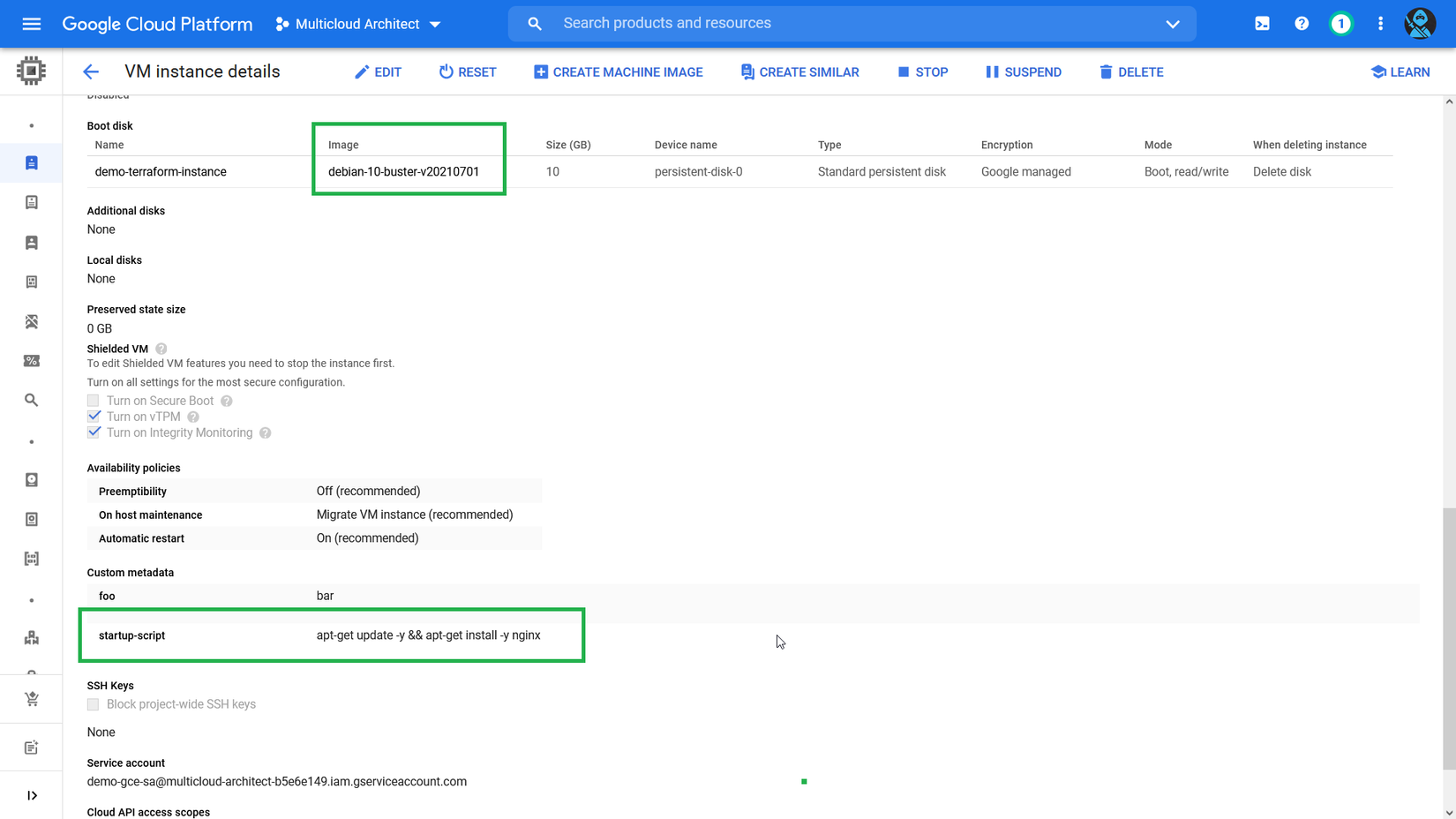Screen dimensions: 1456x819
Task: Click the scrollbar up arrow
Action: pyautogui.click(x=1449, y=102)
